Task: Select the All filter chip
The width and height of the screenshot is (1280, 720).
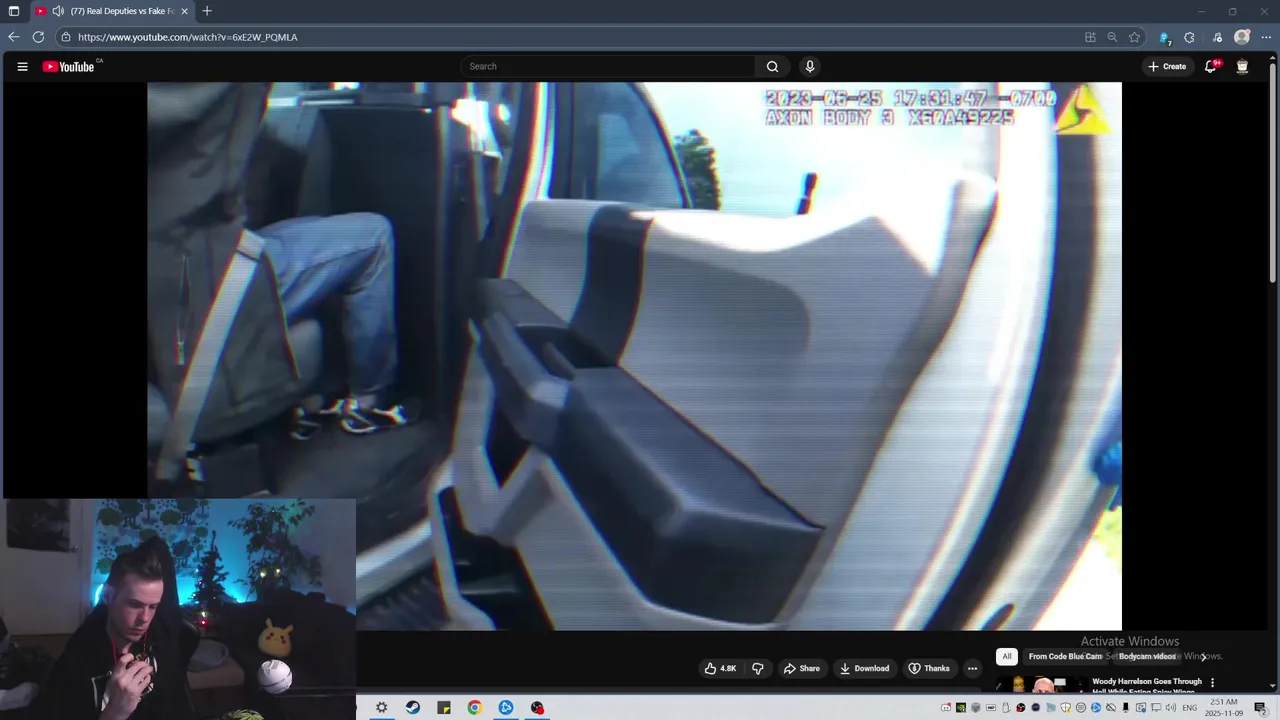Action: coord(1007,656)
